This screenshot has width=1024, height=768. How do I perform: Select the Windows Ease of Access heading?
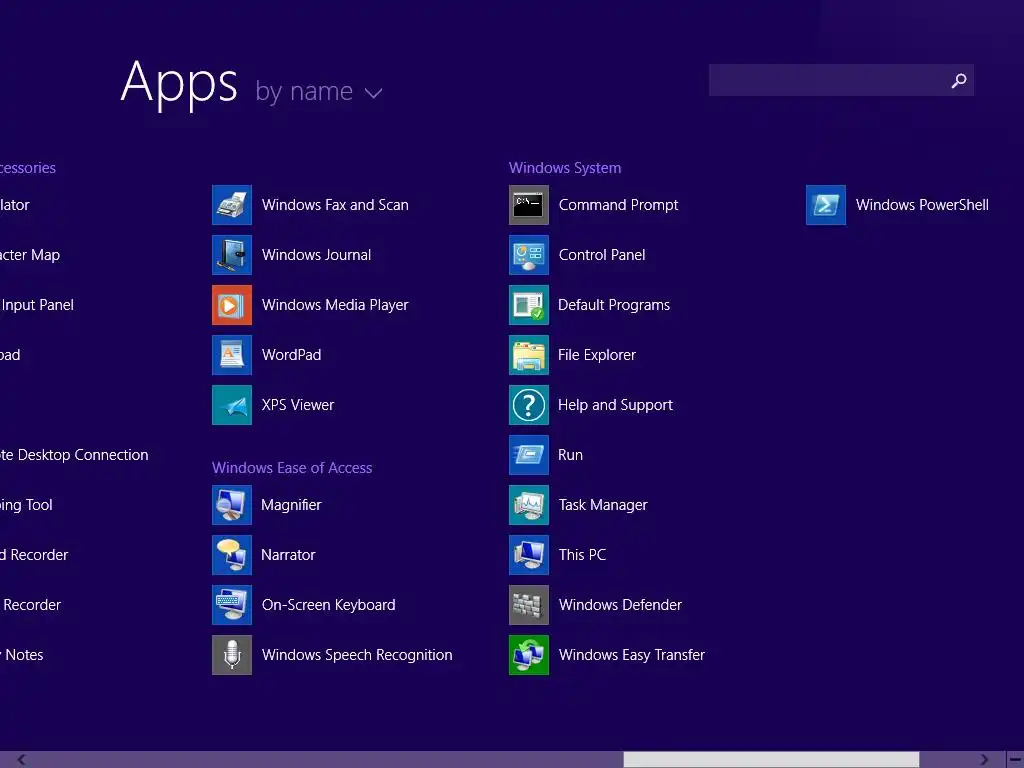click(x=292, y=468)
